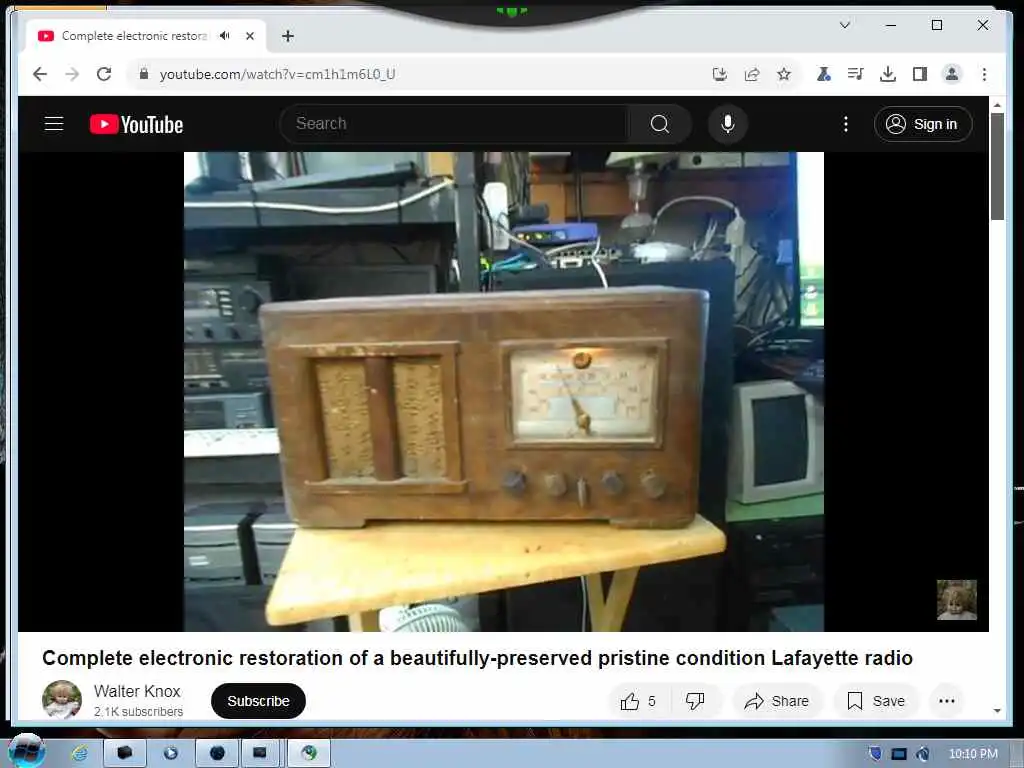Viewport: 1024px width, 768px height.
Task: Like the video
Action: tap(638, 701)
